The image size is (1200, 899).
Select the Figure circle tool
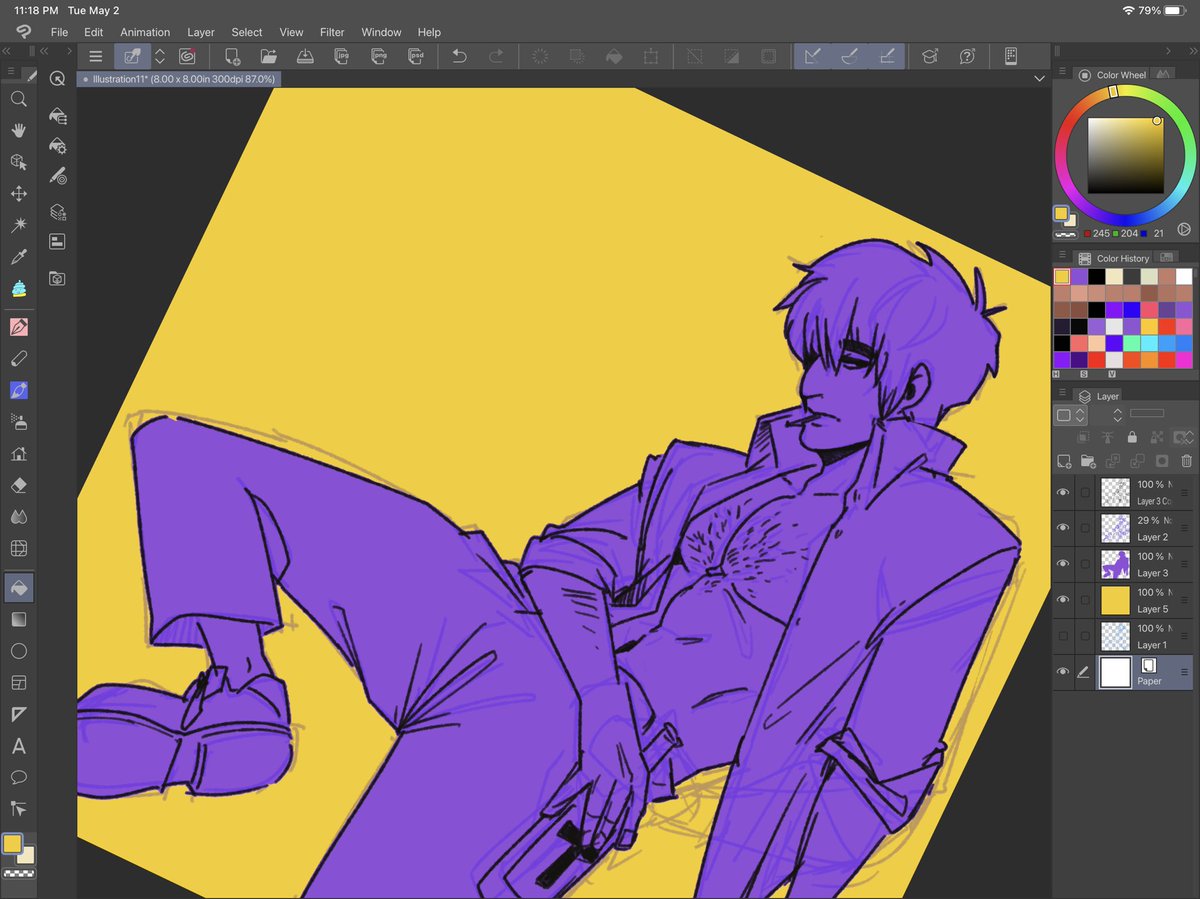18,651
